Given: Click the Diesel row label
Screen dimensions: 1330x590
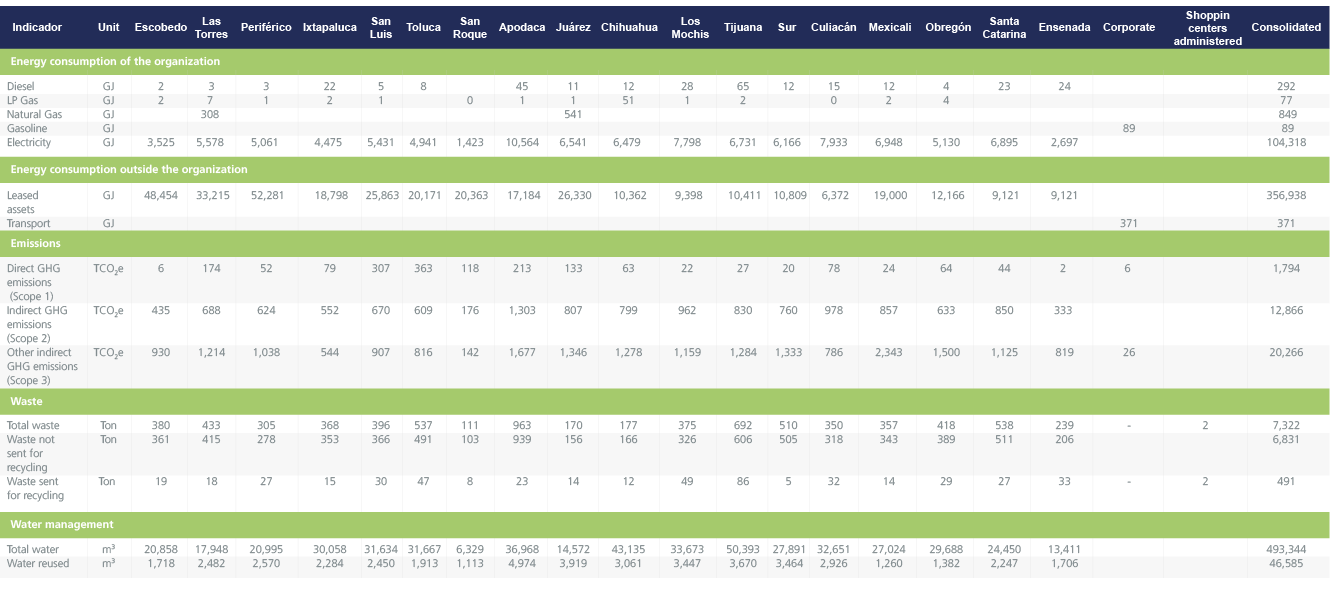Looking at the screenshot, I should (20, 87).
